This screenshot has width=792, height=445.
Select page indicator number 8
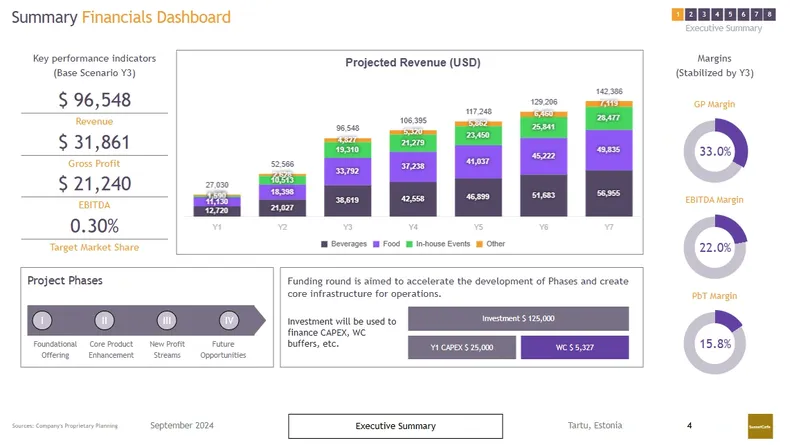(769, 15)
